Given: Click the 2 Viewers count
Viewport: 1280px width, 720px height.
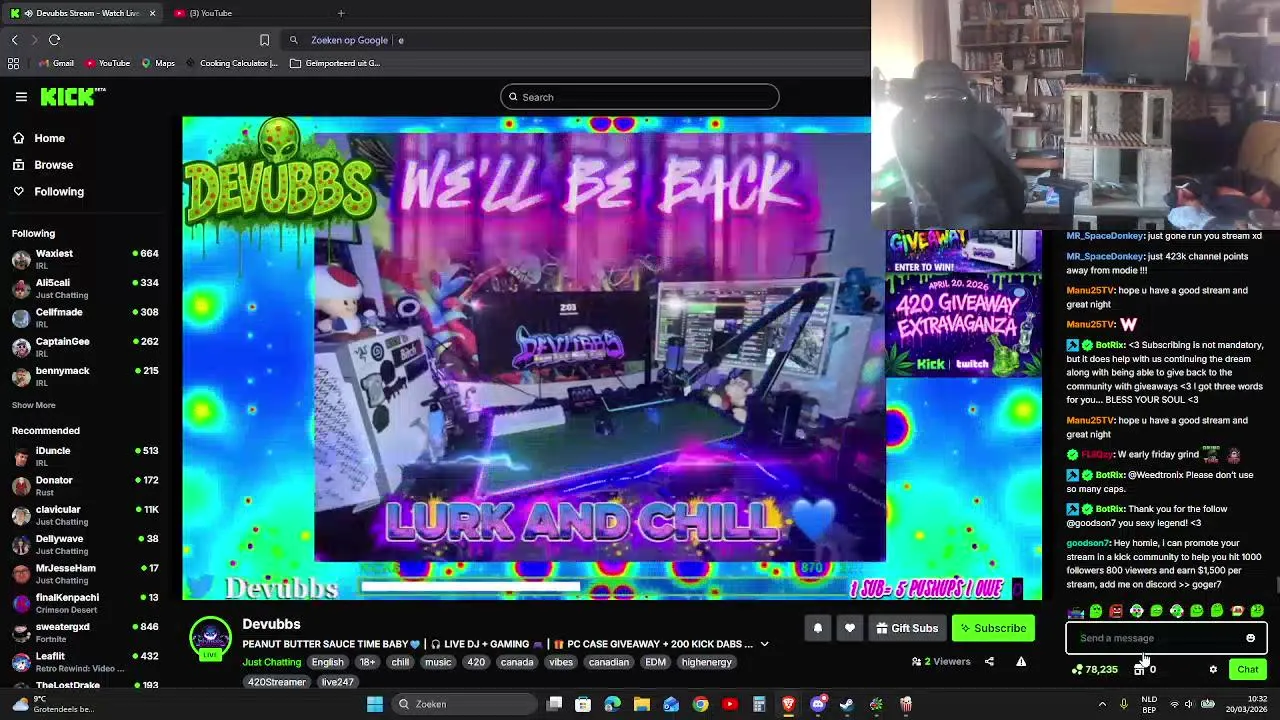Looking at the screenshot, I should point(941,661).
